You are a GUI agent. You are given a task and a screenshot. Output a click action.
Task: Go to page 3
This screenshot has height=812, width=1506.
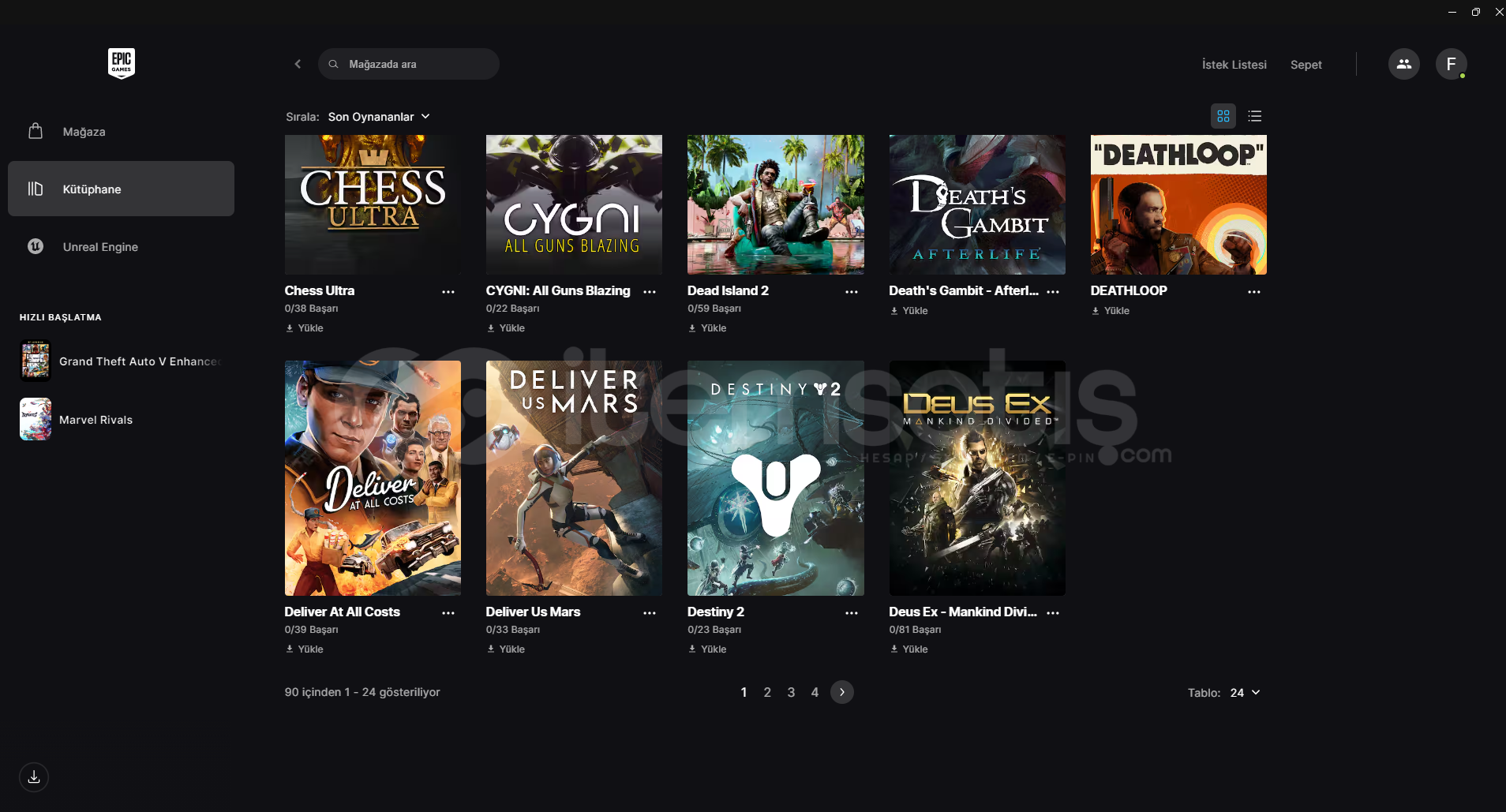click(x=791, y=692)
